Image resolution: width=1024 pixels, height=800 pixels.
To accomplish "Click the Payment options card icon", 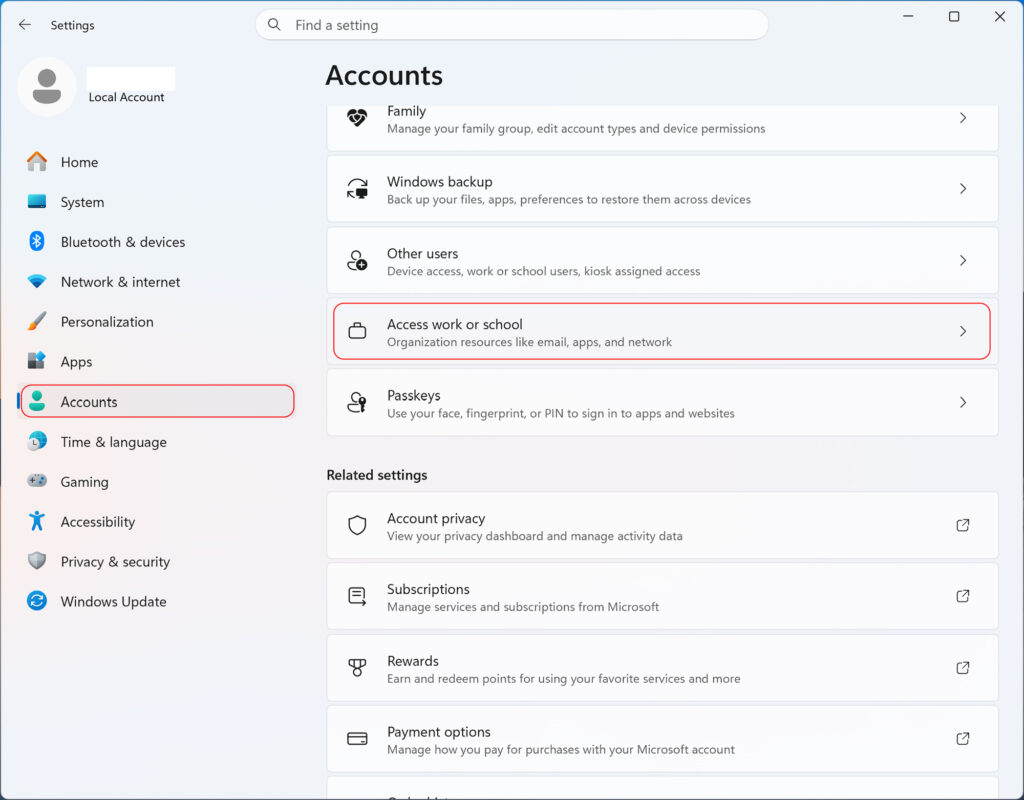I will tap(357, 739).
